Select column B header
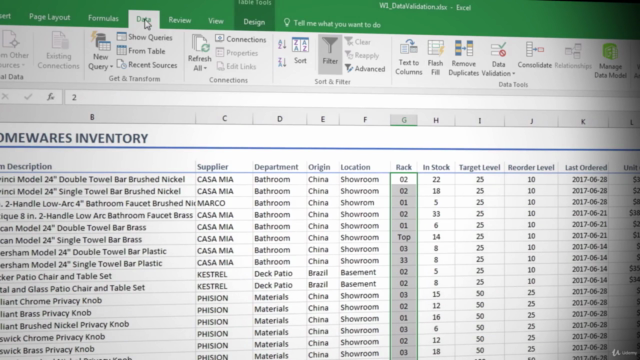Viewport: 640px width, 360px height. 92,117
